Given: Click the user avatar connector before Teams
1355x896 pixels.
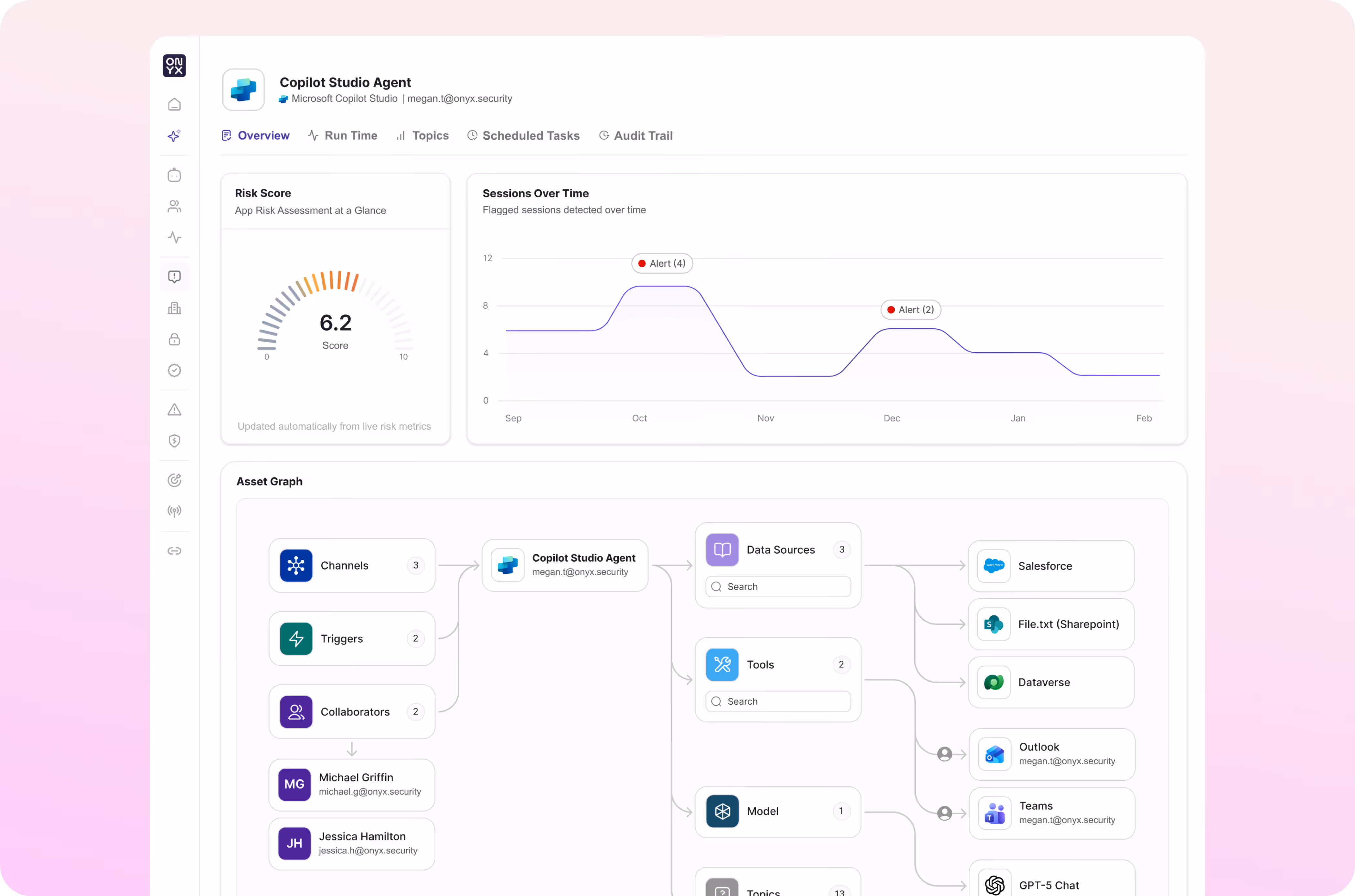Looking at the screenshot, I should coord(945,813).
